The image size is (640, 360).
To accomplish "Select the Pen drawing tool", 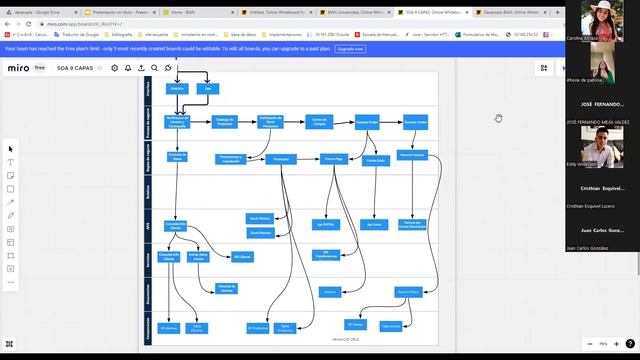I will click(x=11, y=216).
